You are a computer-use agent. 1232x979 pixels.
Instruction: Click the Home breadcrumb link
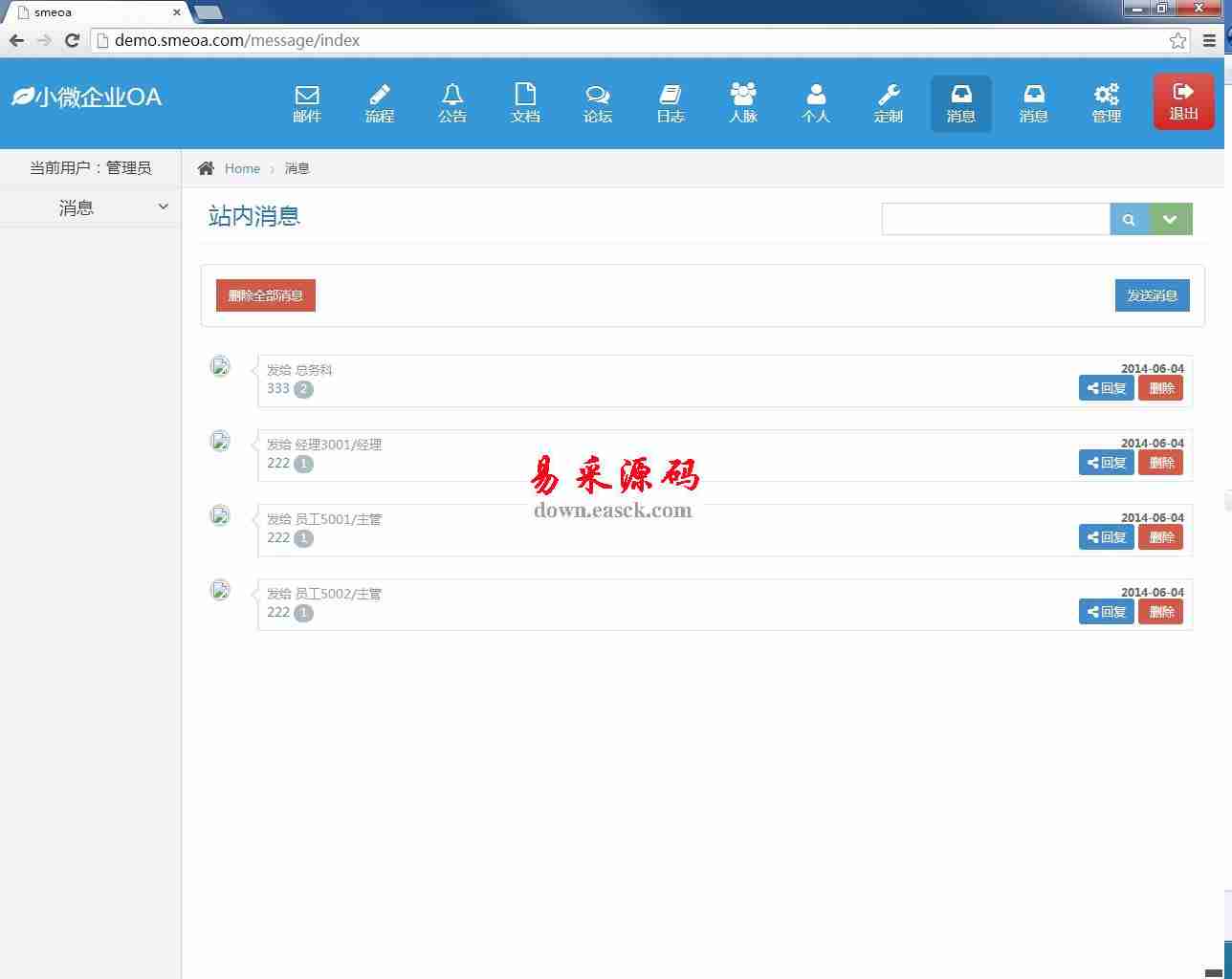coord(242,168)
